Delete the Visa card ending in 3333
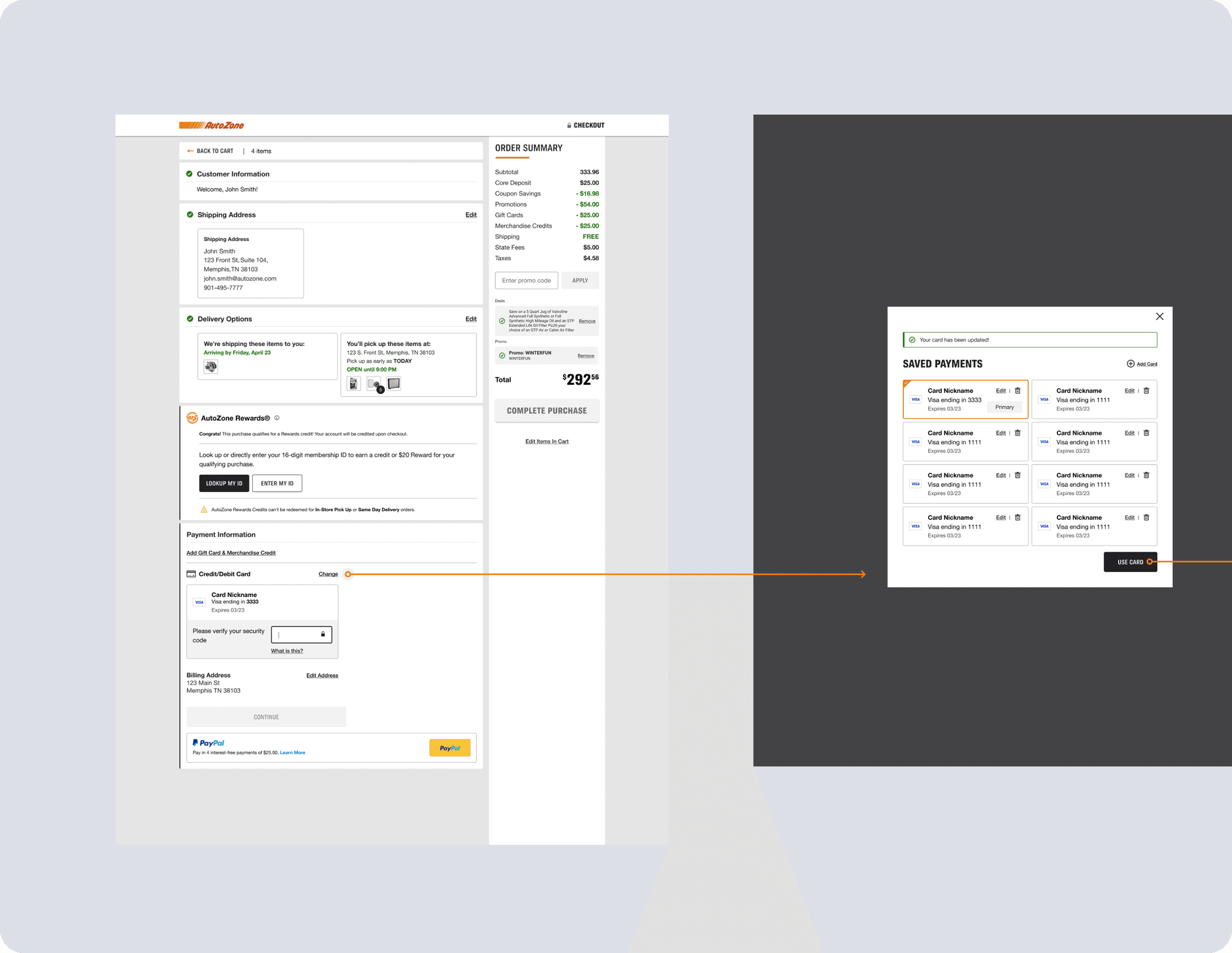Viewport: 1232px width, 953px height. coord(1018,390)
